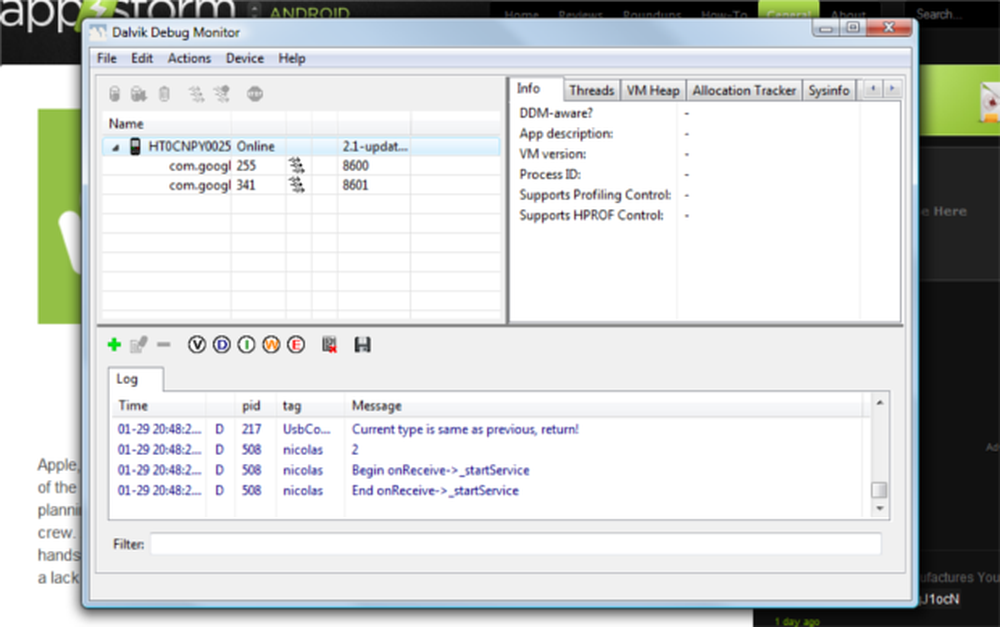Select the Log tab
Viewport: 1000px width, 627px height.
(x=135, y=379)
